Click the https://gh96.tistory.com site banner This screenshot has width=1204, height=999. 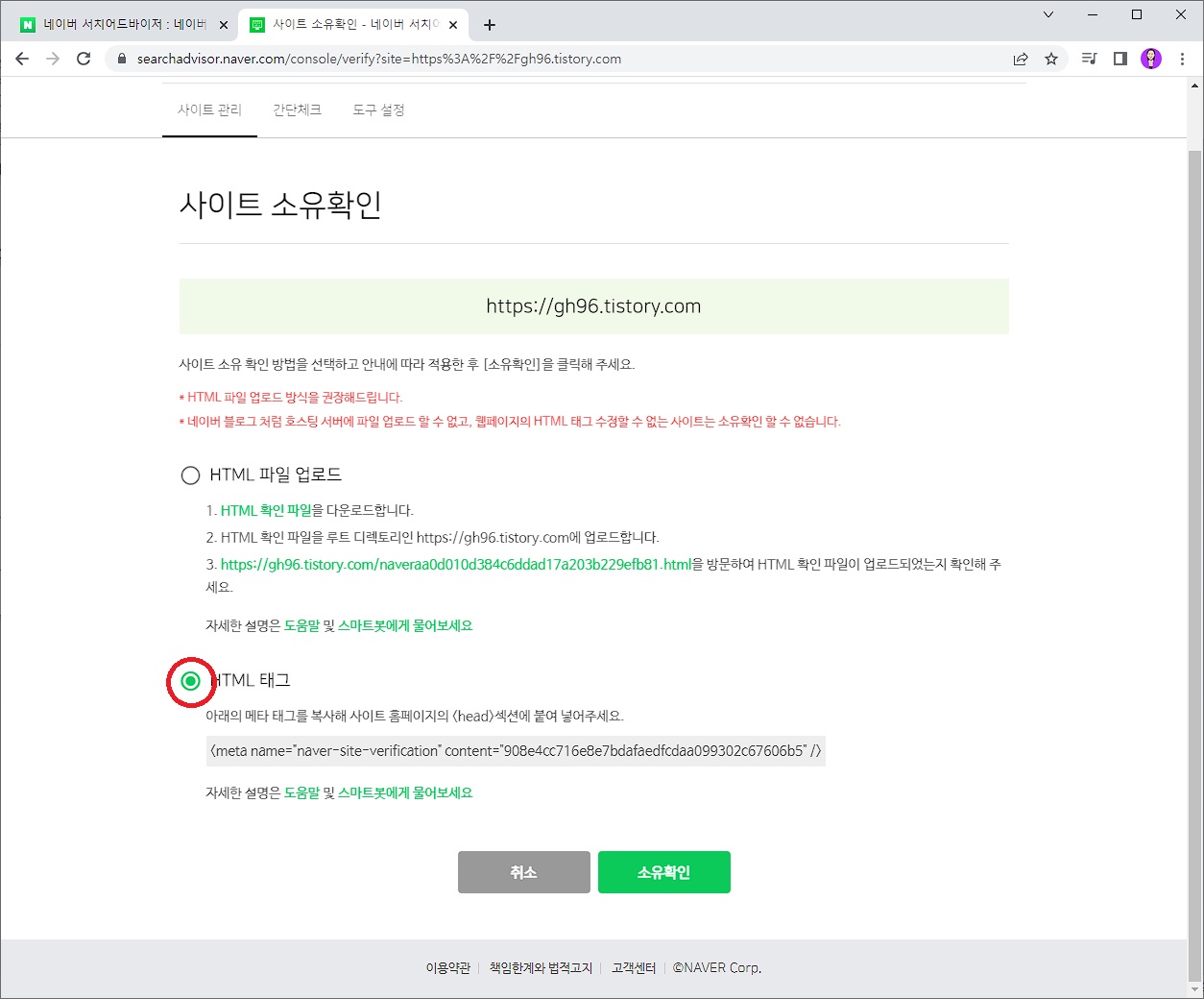click(x=593, y=306)
